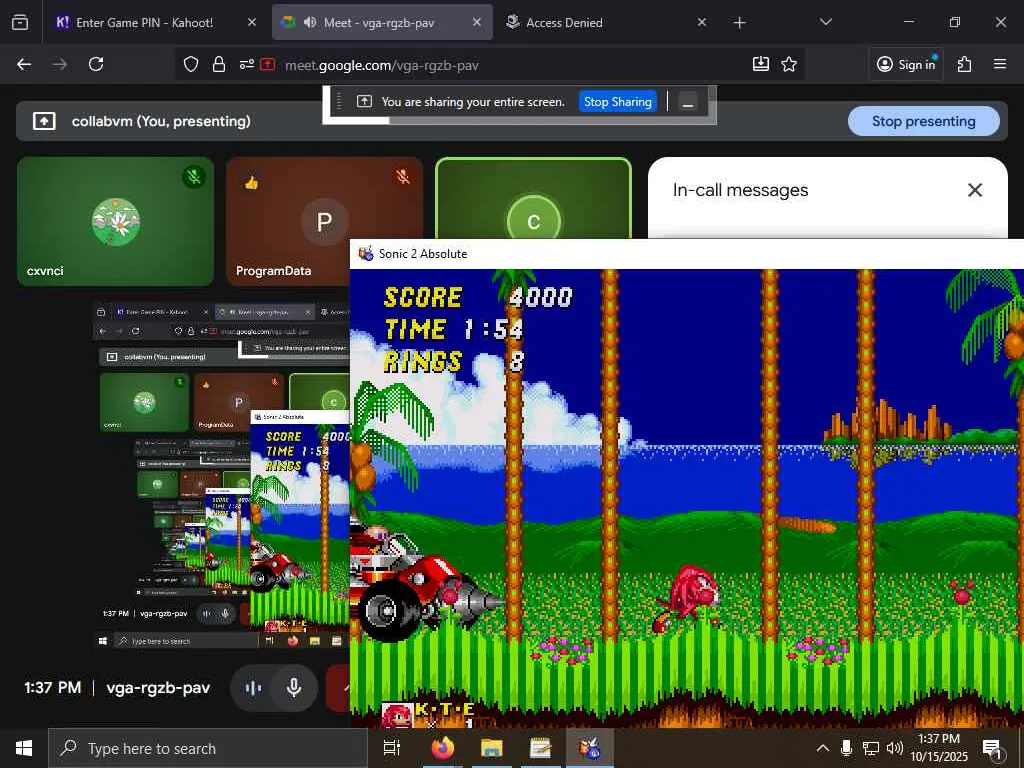Close the In-call messages panel
Screen dimensions: 1024x768
(974, 190)
